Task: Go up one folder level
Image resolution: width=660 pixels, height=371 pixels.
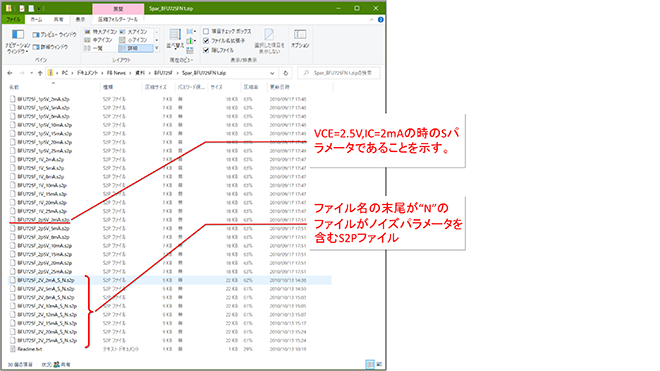Action: [x=40, y=73]
